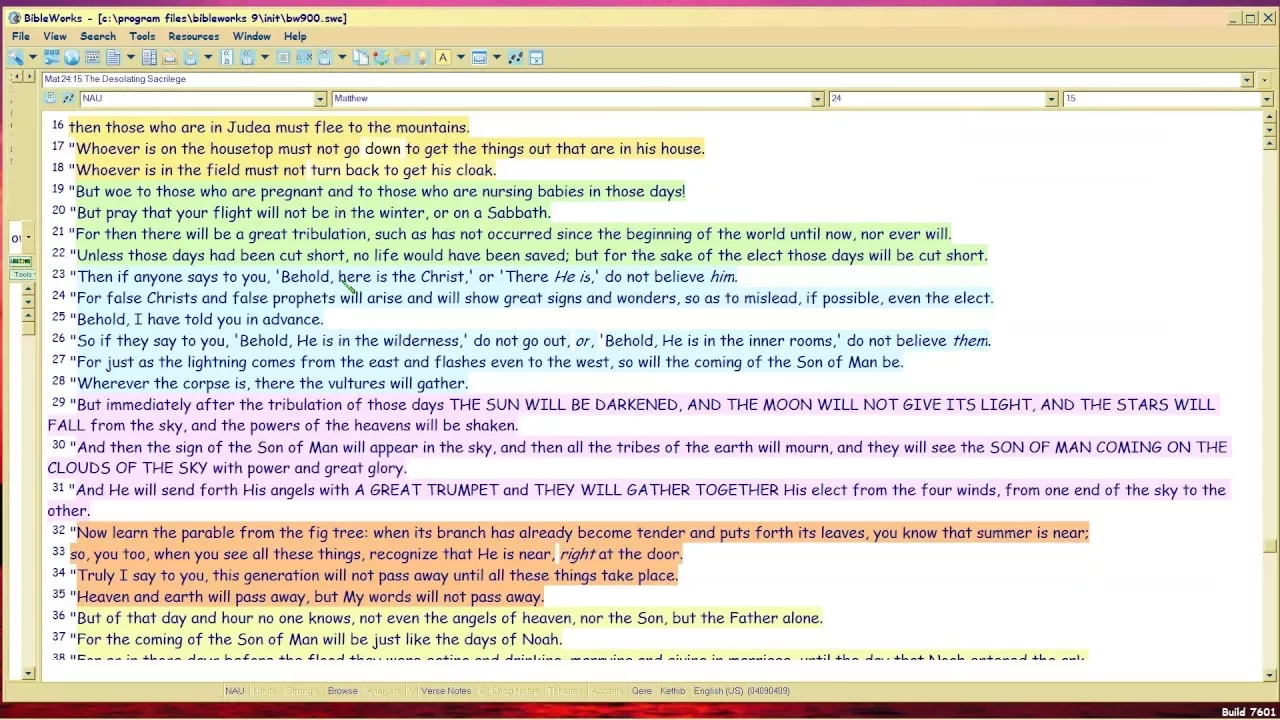The width and height of the screenshot is (1280, 720).
Task: Open the NAU version dropdown arrow
Action: point(320,99)
